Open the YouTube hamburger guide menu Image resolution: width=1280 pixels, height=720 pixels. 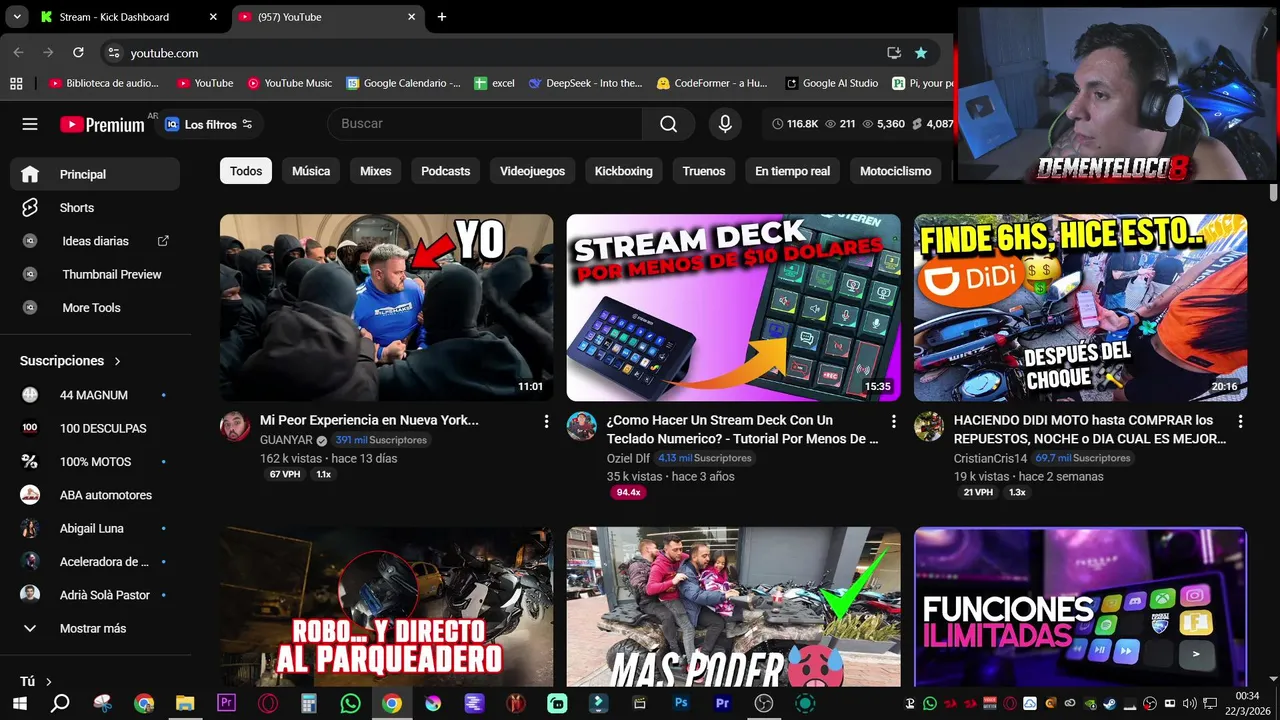[x=30, y=124]
